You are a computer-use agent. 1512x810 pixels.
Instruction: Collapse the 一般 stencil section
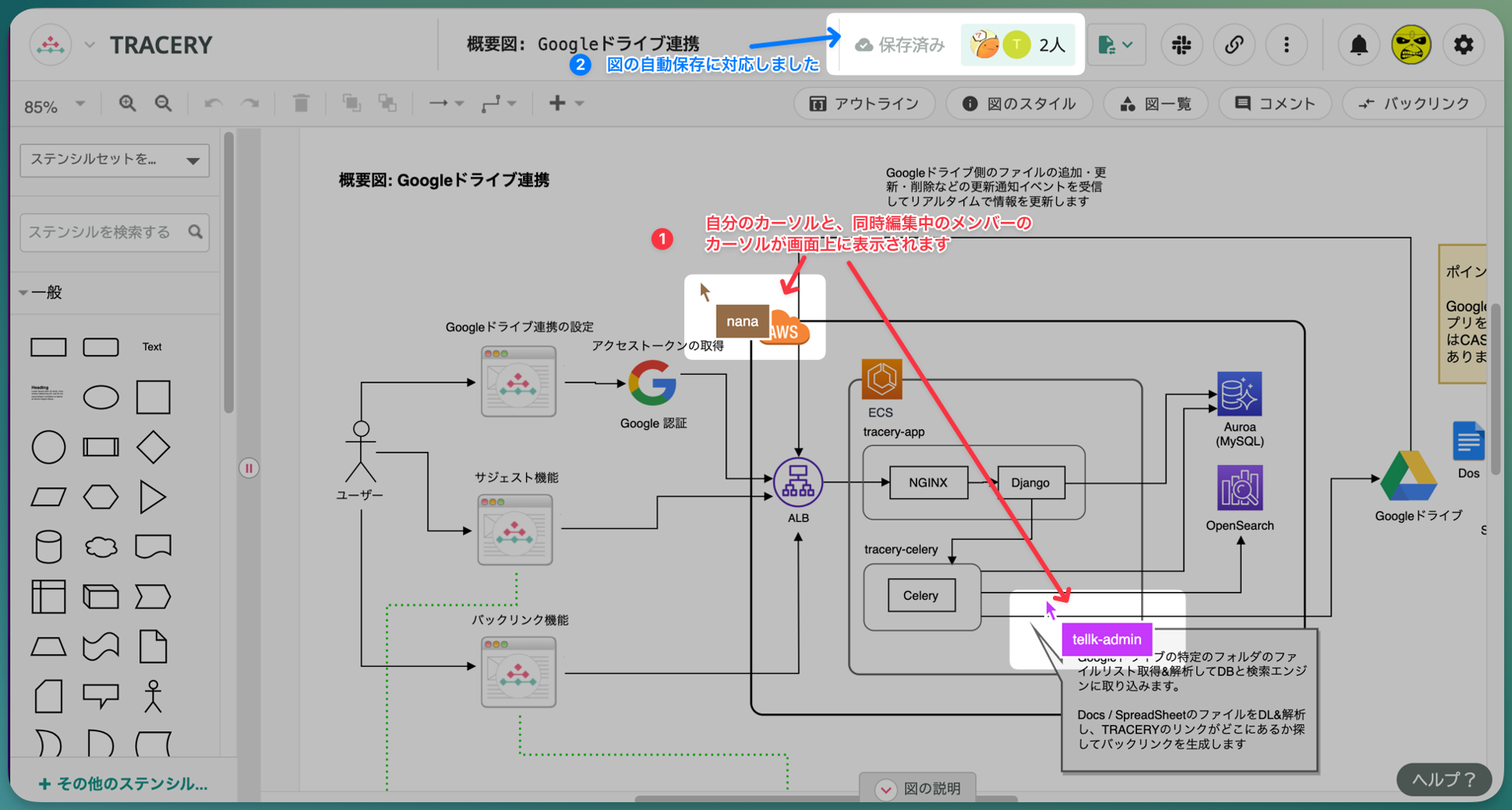point(24,293)
